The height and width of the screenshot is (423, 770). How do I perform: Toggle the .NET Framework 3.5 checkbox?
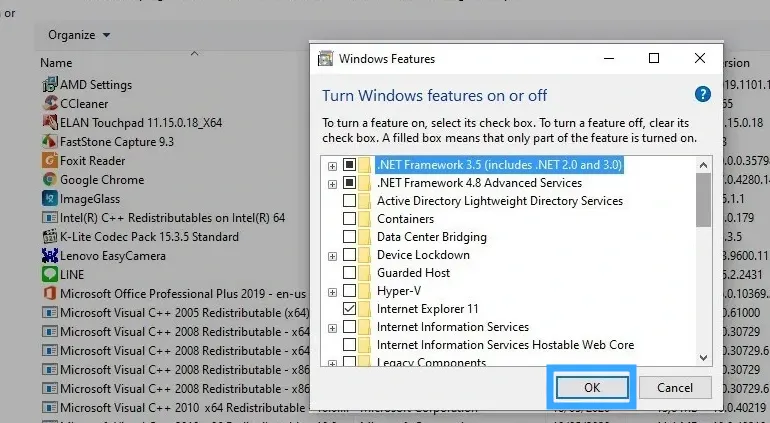(x=349, y=165)
